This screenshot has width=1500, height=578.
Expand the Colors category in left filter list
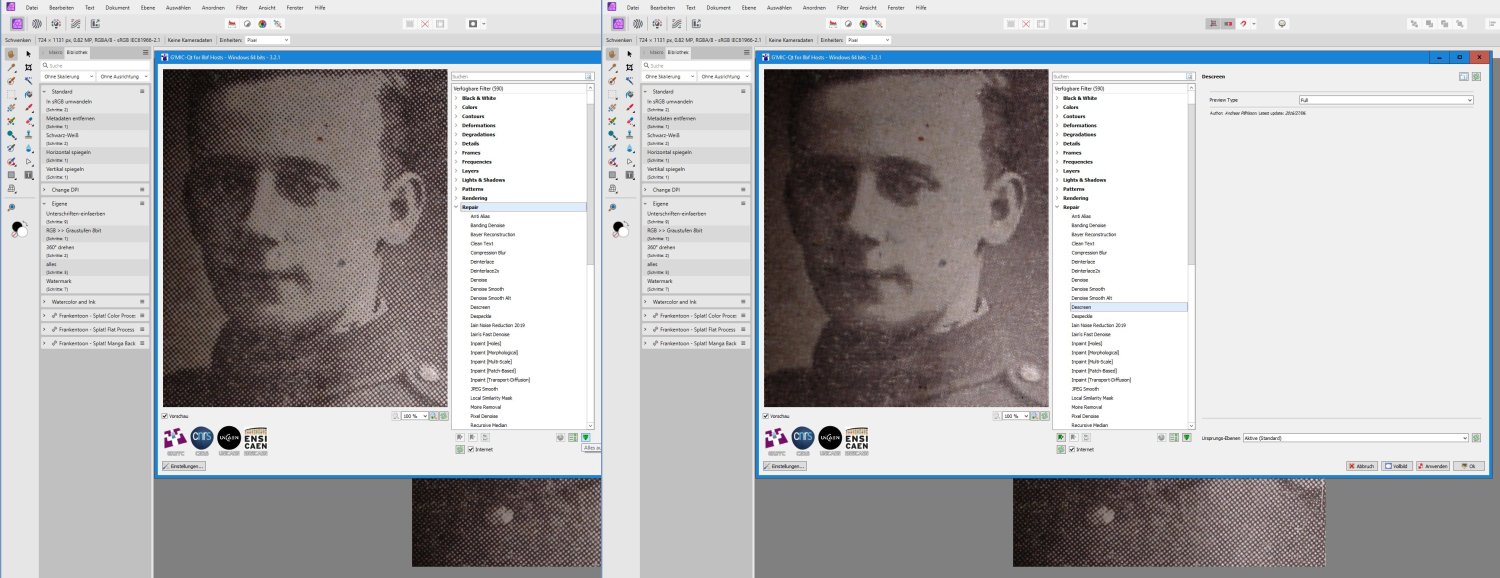(457, 107)
